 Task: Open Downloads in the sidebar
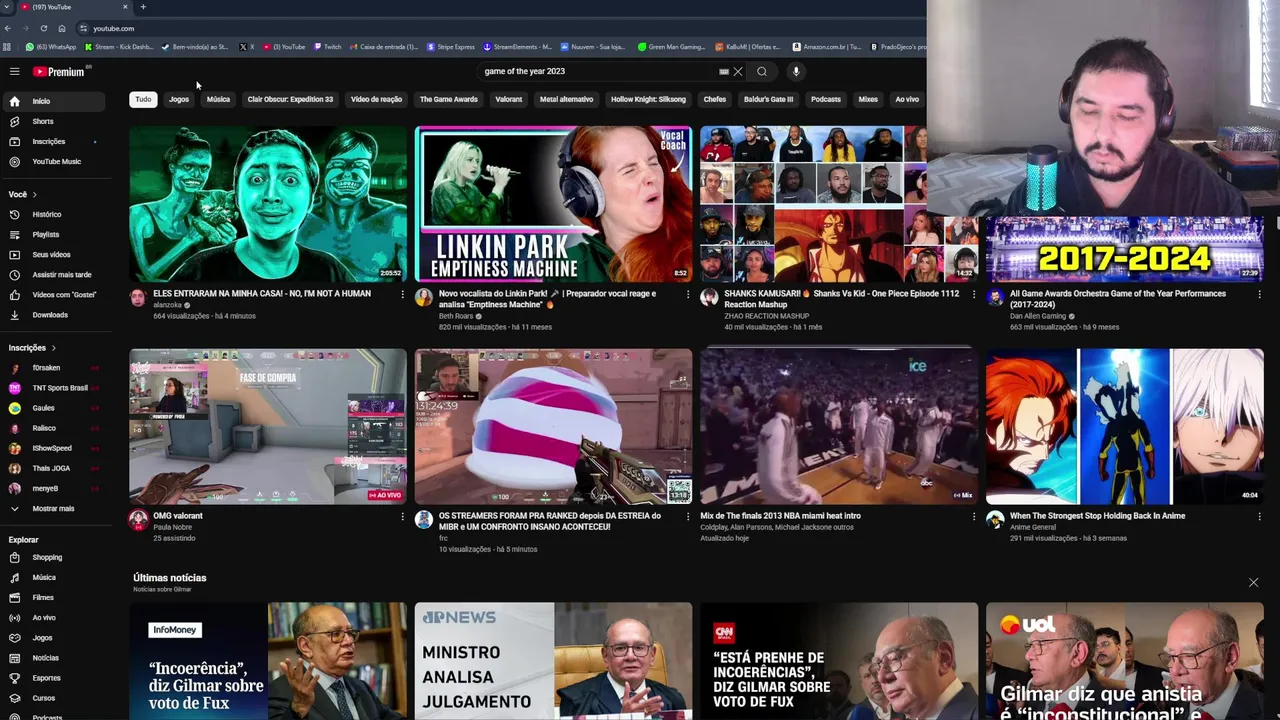(53, 314)
